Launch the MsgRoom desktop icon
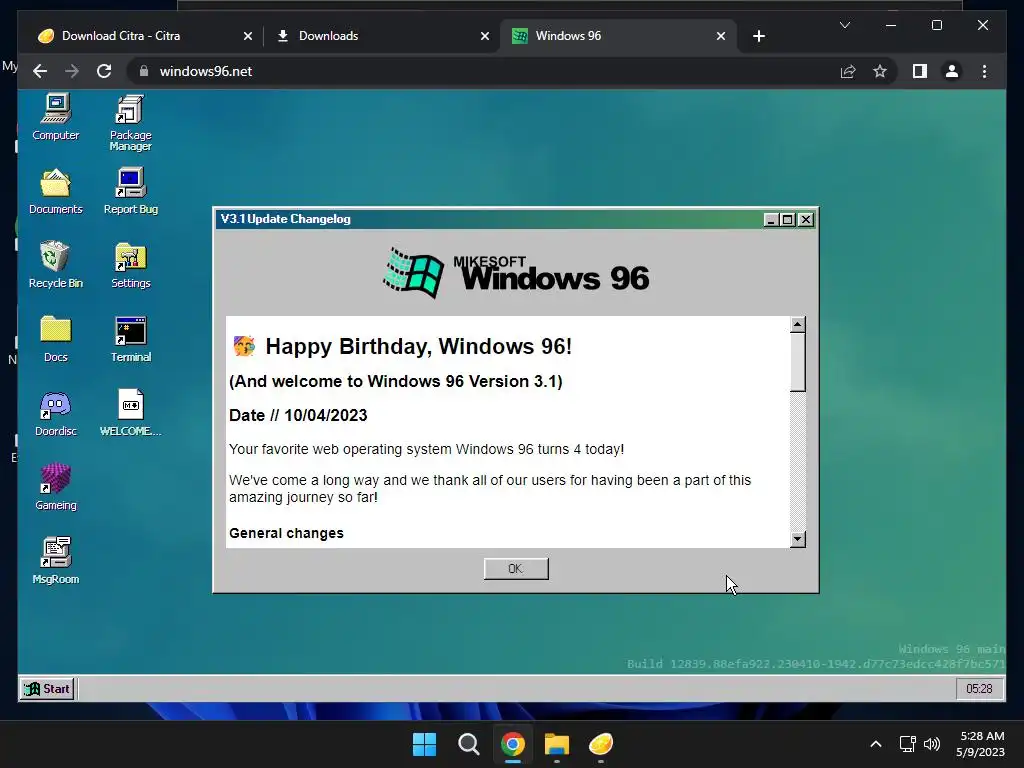 point(56,561)
